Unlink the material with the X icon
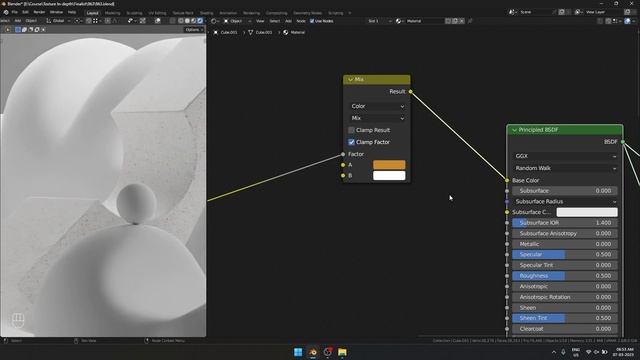 click(x=462, y=21)
